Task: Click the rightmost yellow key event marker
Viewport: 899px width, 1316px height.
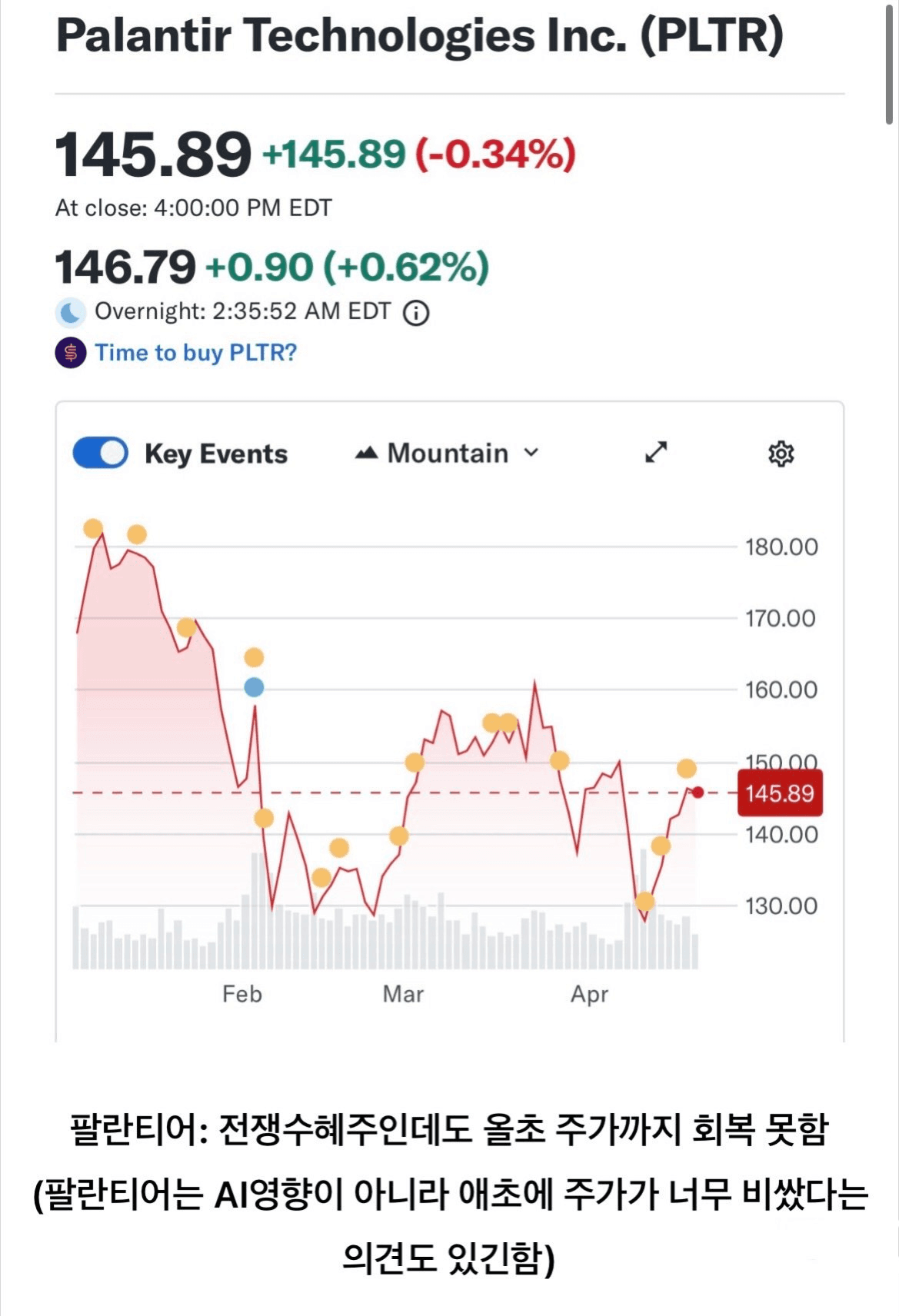Action: click(687, 768)
